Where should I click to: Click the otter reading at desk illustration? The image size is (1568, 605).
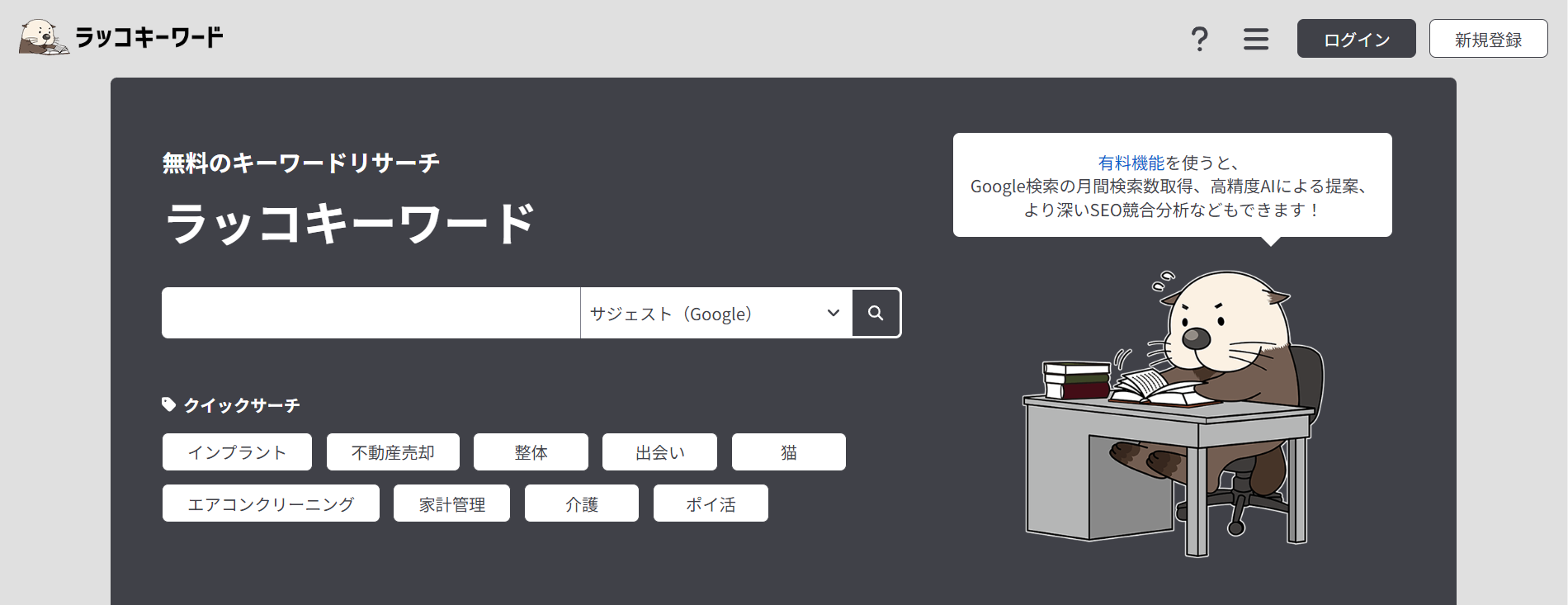point(1174,413)
